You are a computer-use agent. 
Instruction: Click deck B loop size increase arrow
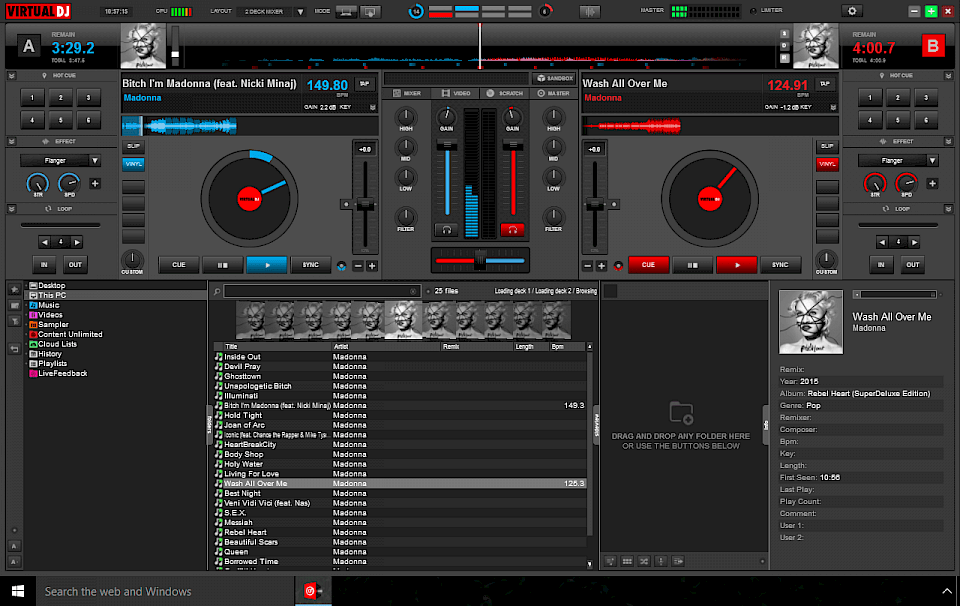point(914,242)
